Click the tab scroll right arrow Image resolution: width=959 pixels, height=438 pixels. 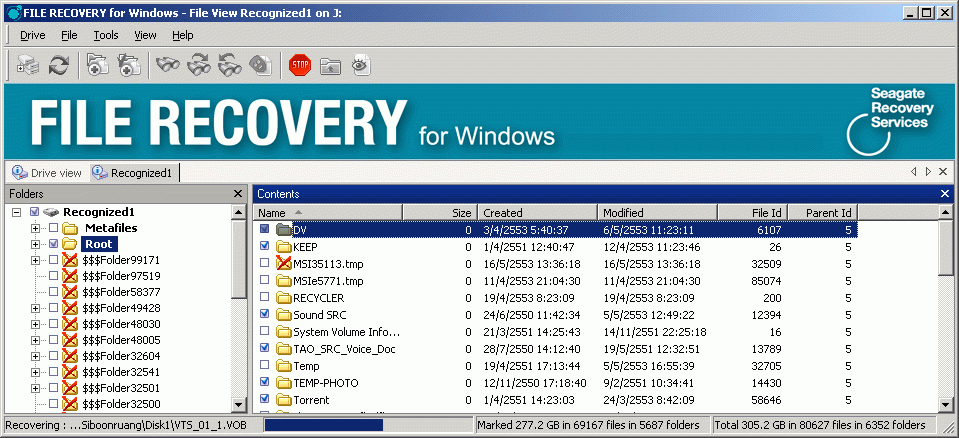pyautogui.click(x=928, y=173)
